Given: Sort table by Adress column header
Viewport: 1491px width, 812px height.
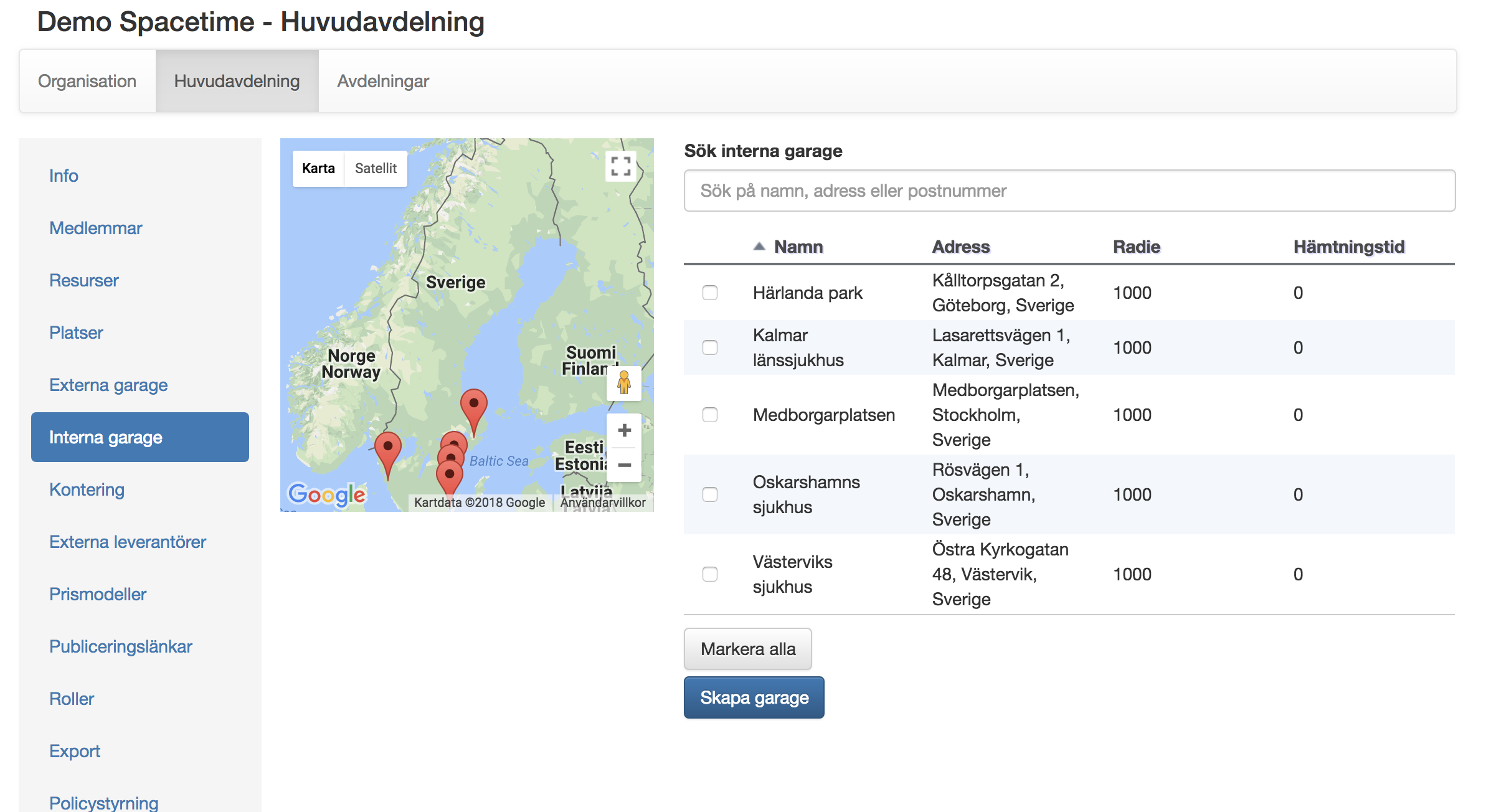Looking at the screenshot, I should coord(960,247).
